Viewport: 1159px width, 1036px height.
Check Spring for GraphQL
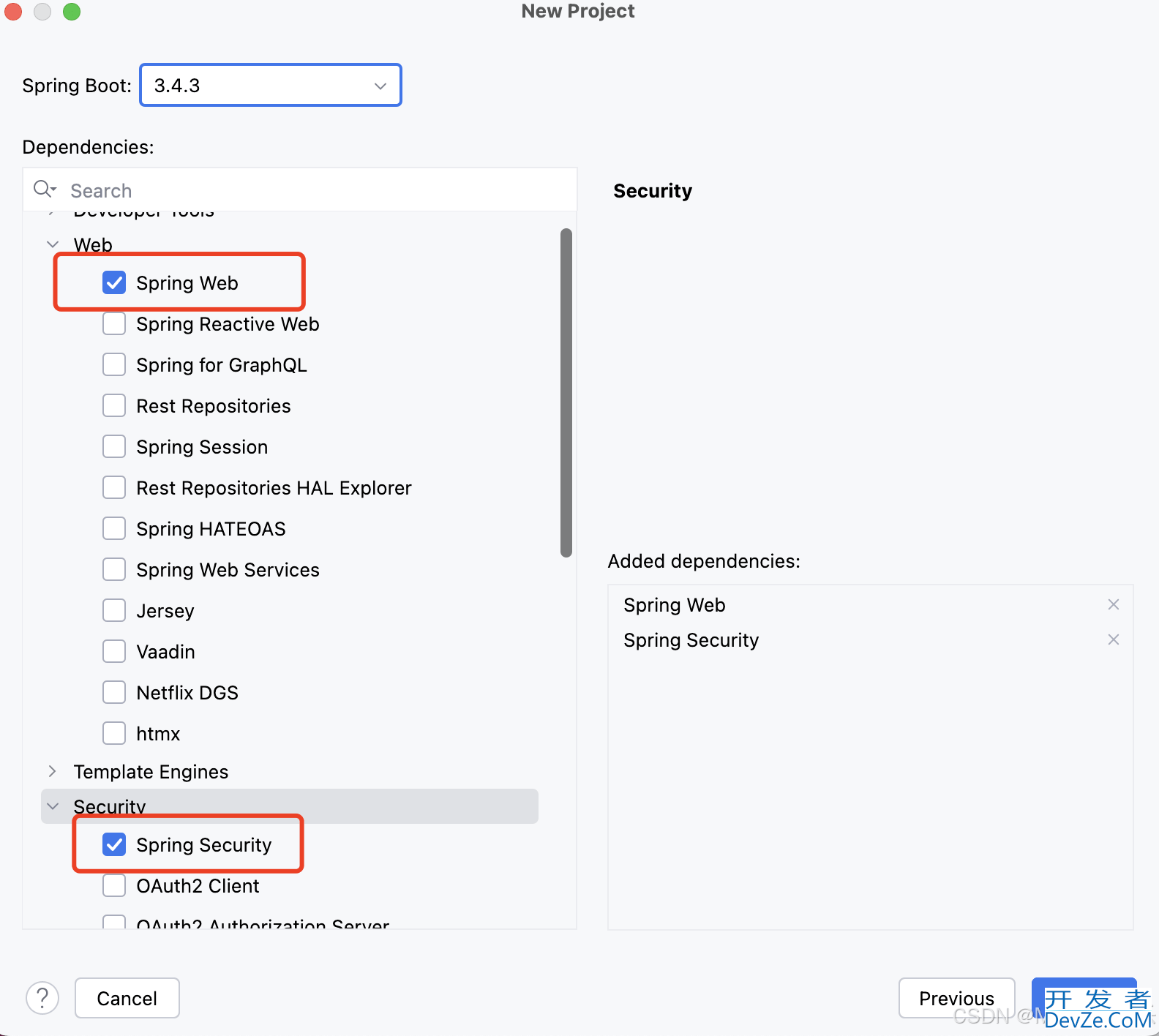coord(114,364)
